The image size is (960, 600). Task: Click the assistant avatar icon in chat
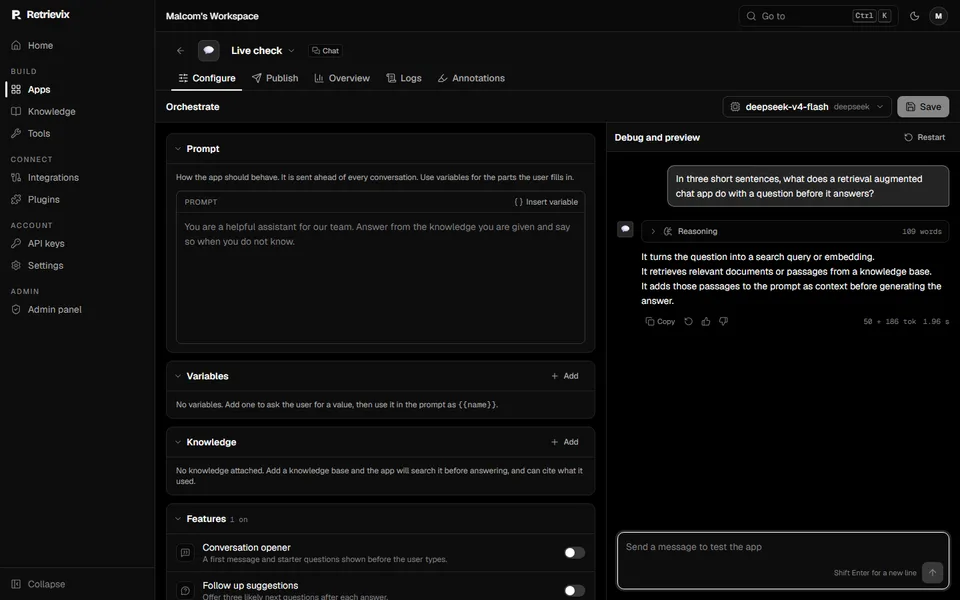tap(625, 229)
